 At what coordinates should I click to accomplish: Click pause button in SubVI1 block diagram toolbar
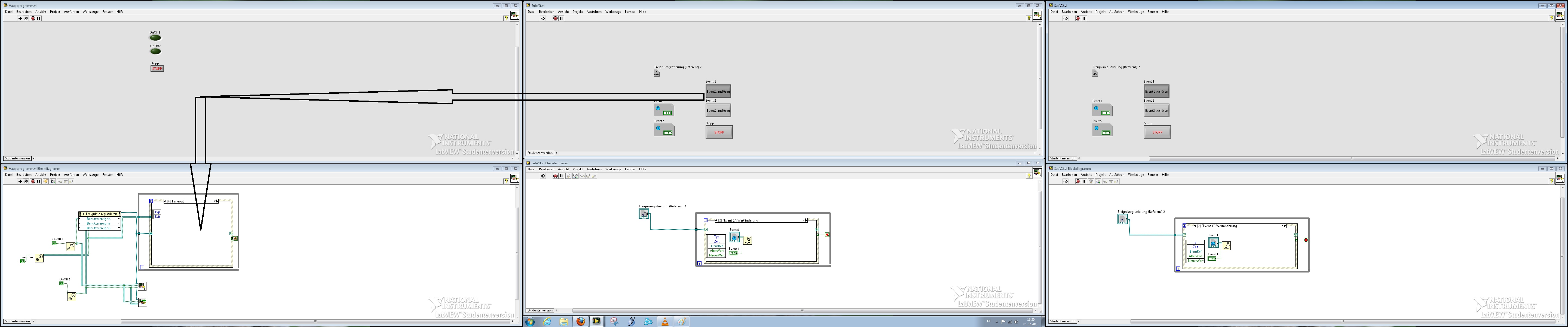[561, 176]
